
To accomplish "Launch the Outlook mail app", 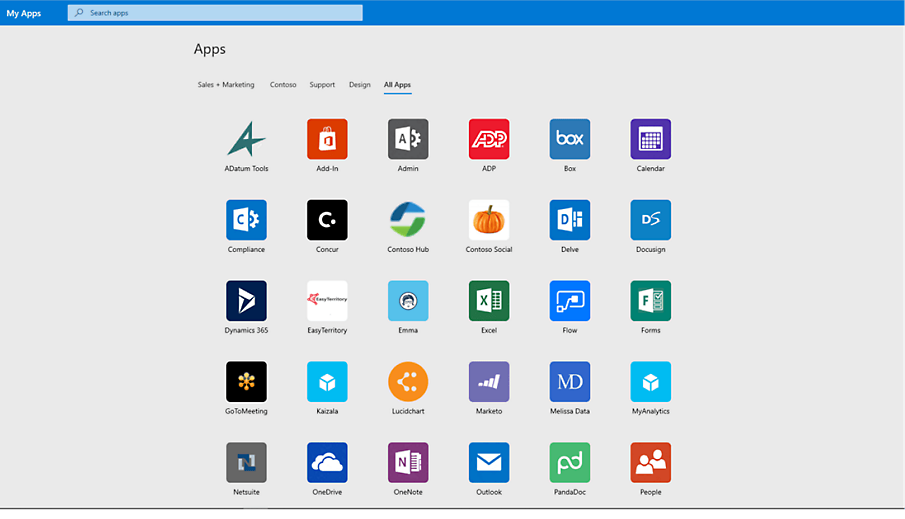I will point(489,463).
